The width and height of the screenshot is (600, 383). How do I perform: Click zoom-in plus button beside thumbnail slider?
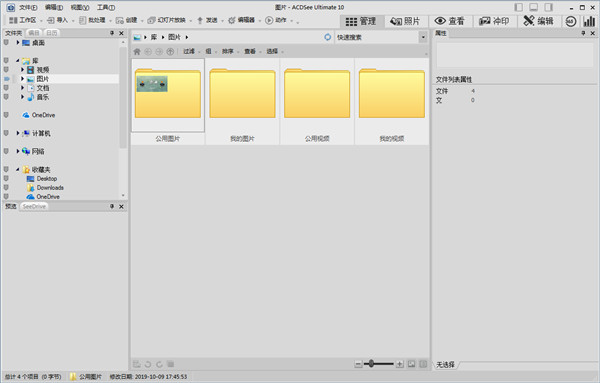[x=399, y=364]
